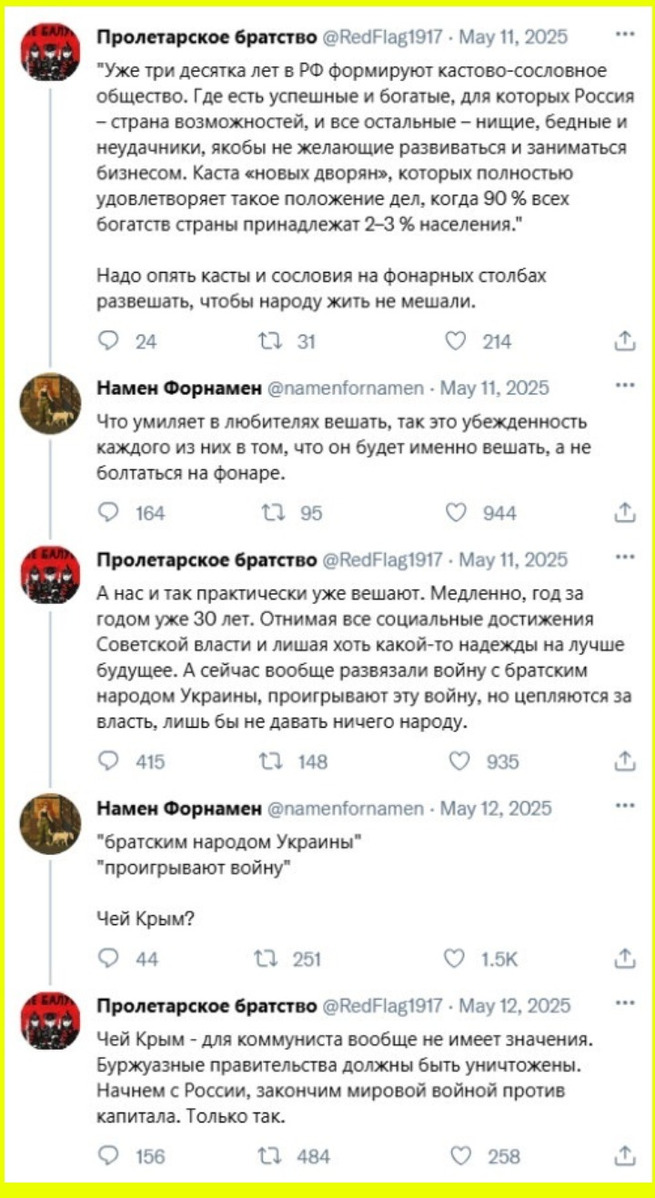This screenshot has width=655, height=1198.
Task: Open Пролетарское братство avatar on the first tweet
Action: coord(50,51)
